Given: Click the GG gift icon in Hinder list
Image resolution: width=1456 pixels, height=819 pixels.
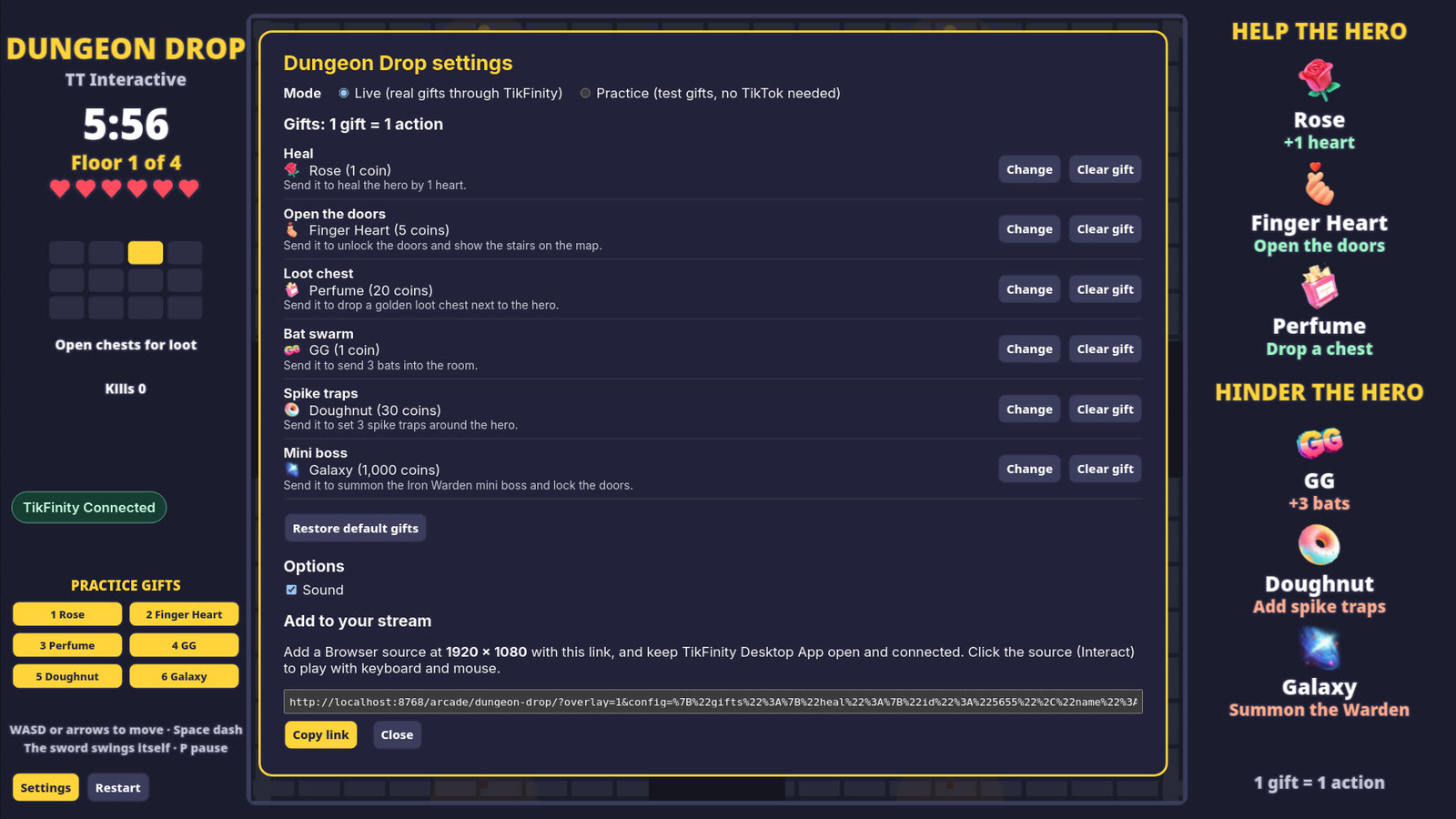Looking at the screenshot, I should [1319, 442].
